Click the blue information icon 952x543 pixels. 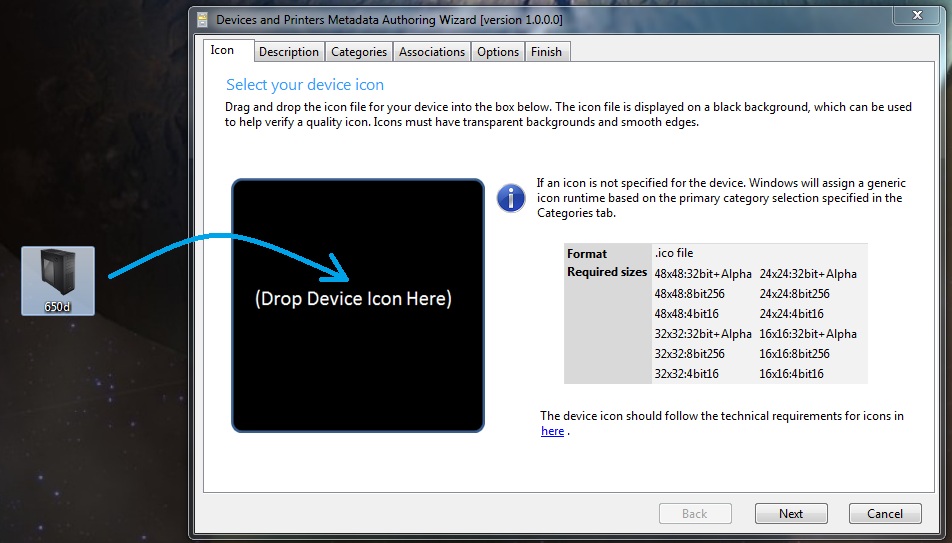(x=511, y=198)
